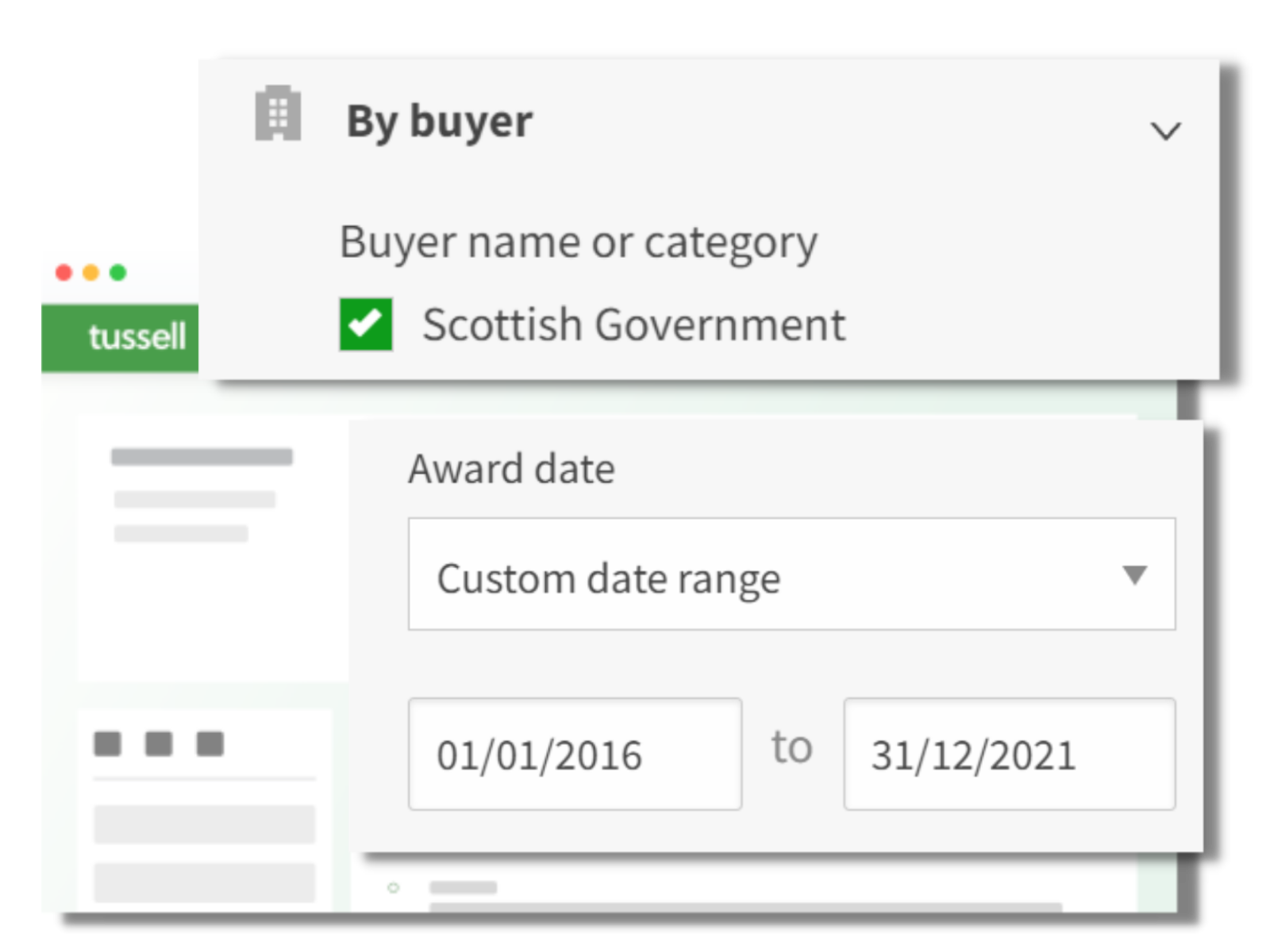Click the tussell logo in green header

pyautogui.click(x=137, y=337)
